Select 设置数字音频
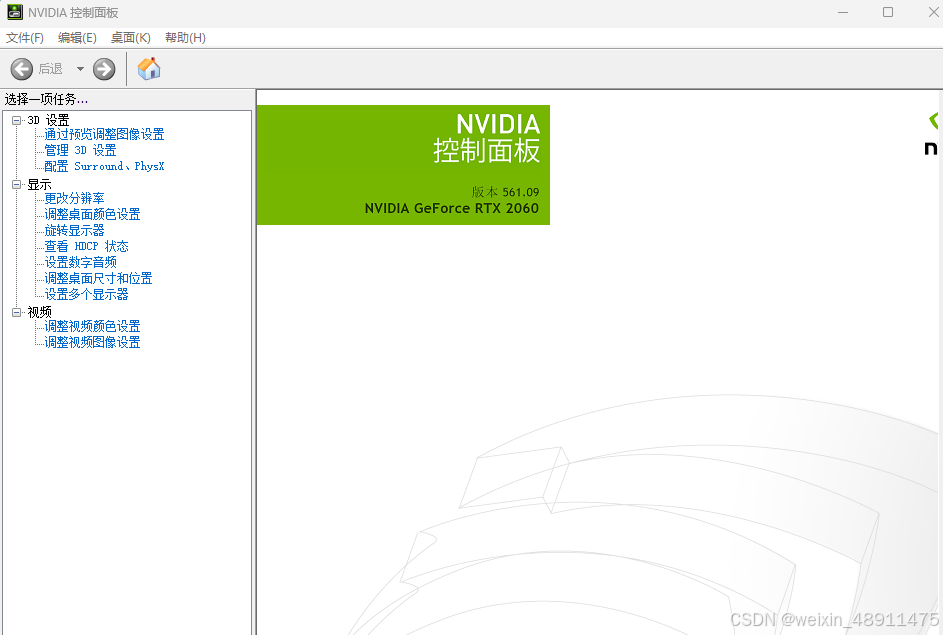This screenshot has width=943, height=635. [80, 262]
